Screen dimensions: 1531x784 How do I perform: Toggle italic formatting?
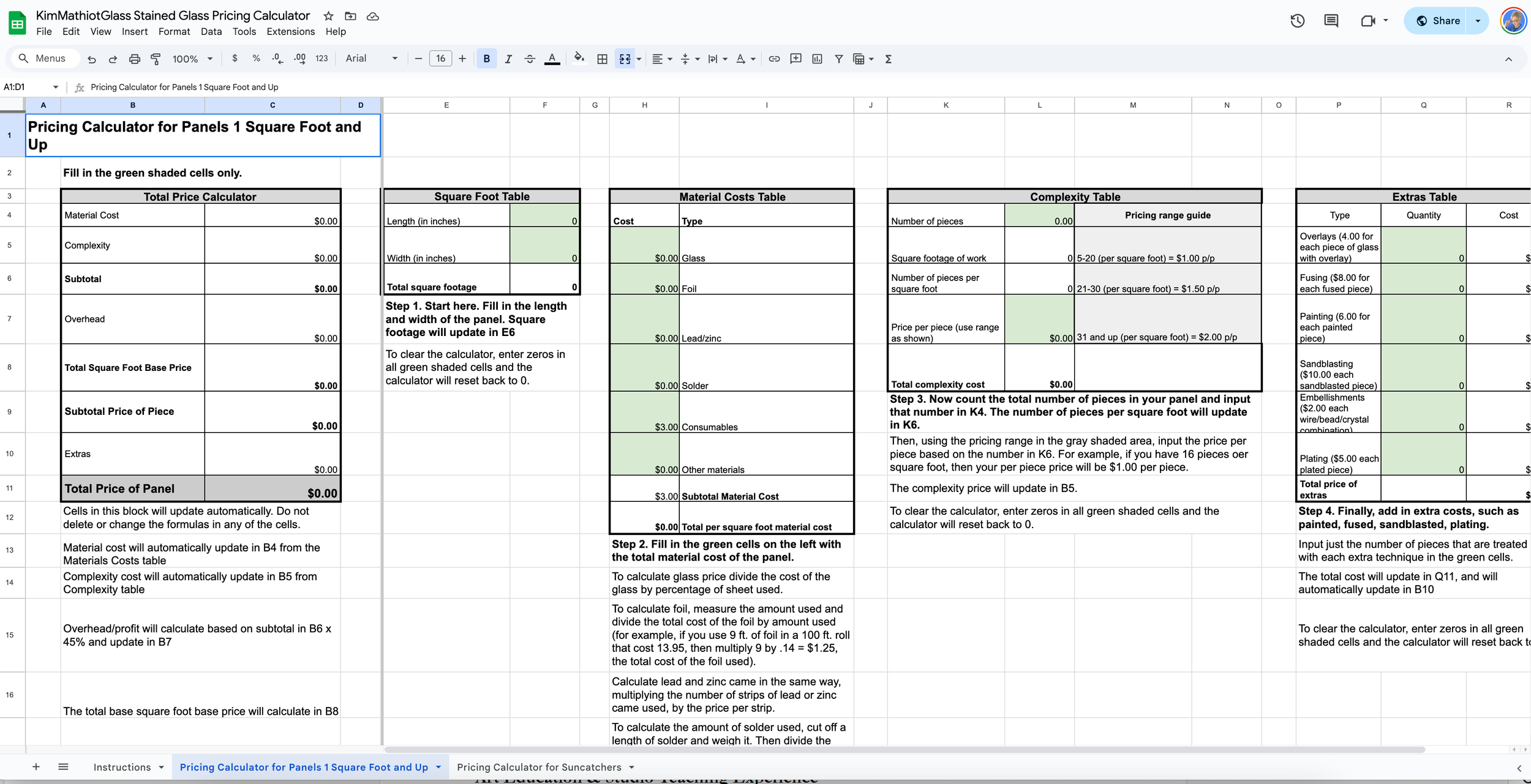pyautogui.click(x=508, y=59)
